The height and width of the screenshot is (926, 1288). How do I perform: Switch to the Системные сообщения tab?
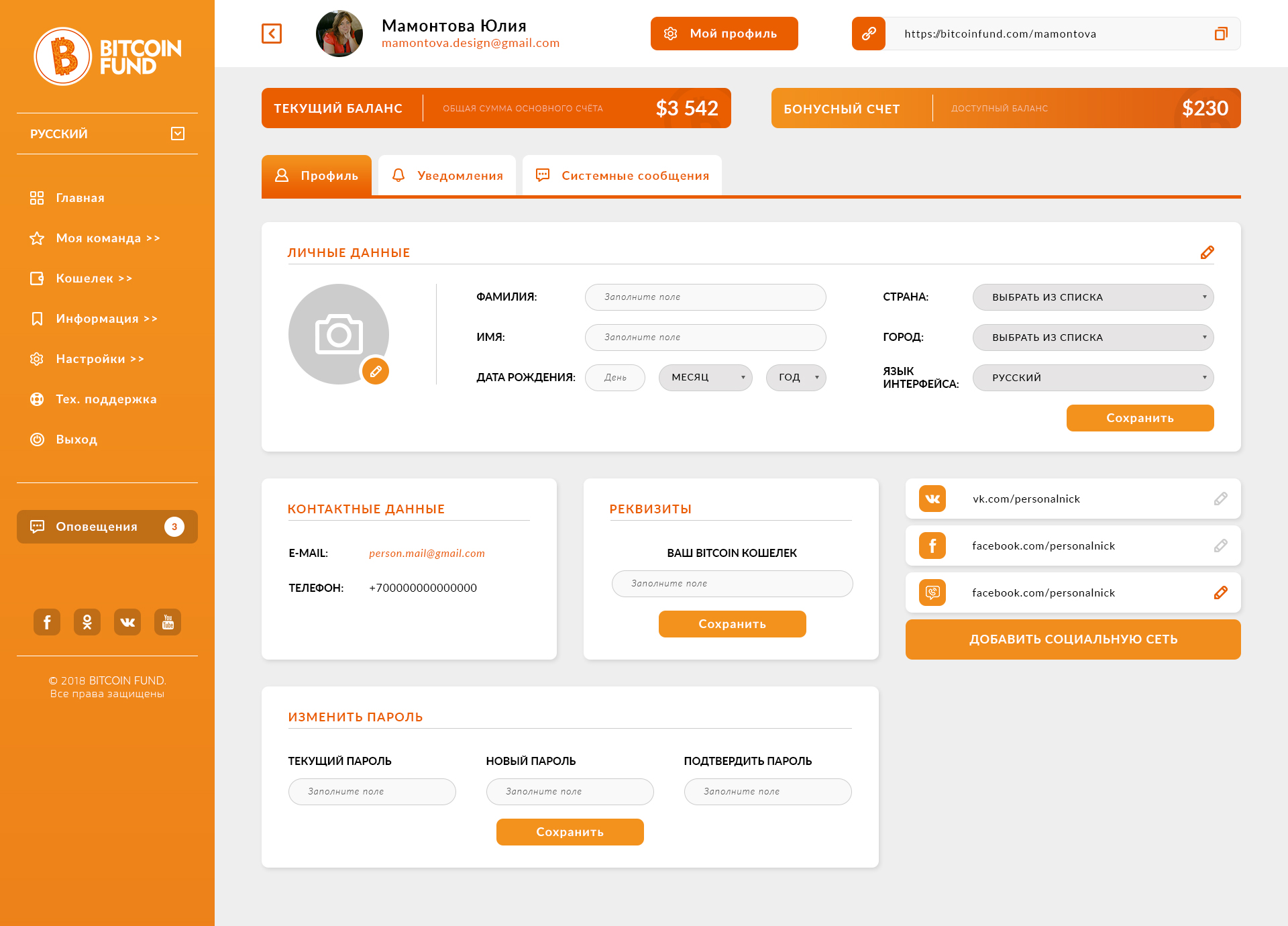622,176
